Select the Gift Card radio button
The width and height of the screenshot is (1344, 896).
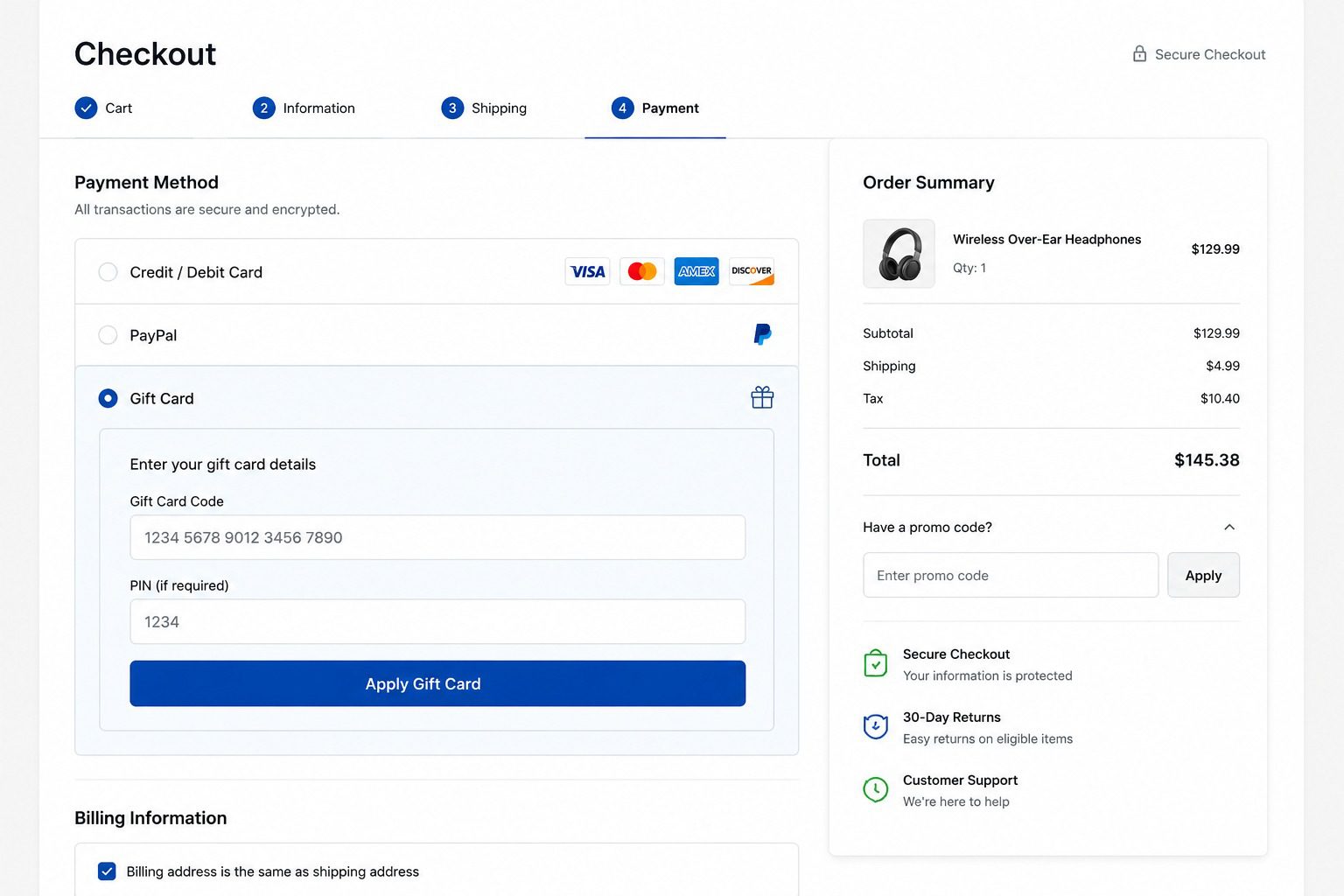(108, 398)
